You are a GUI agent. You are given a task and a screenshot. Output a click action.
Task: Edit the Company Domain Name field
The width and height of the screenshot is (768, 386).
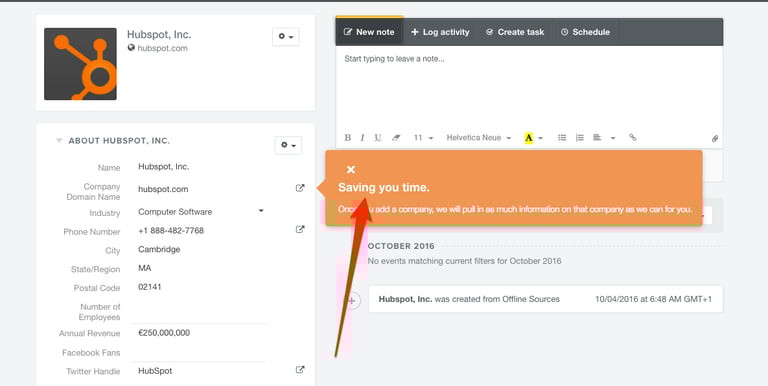pos(163,189)
